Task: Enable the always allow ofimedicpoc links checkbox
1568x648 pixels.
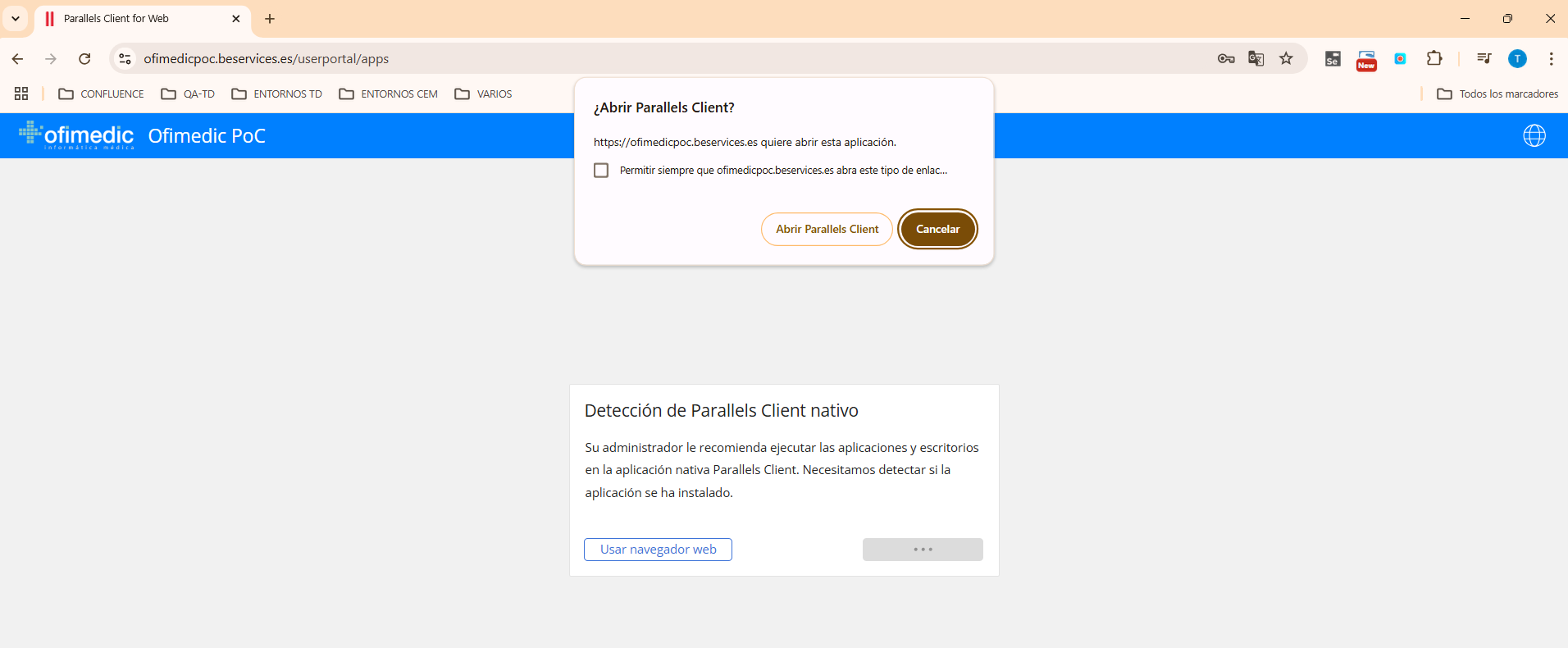Action: pos(601,171)
